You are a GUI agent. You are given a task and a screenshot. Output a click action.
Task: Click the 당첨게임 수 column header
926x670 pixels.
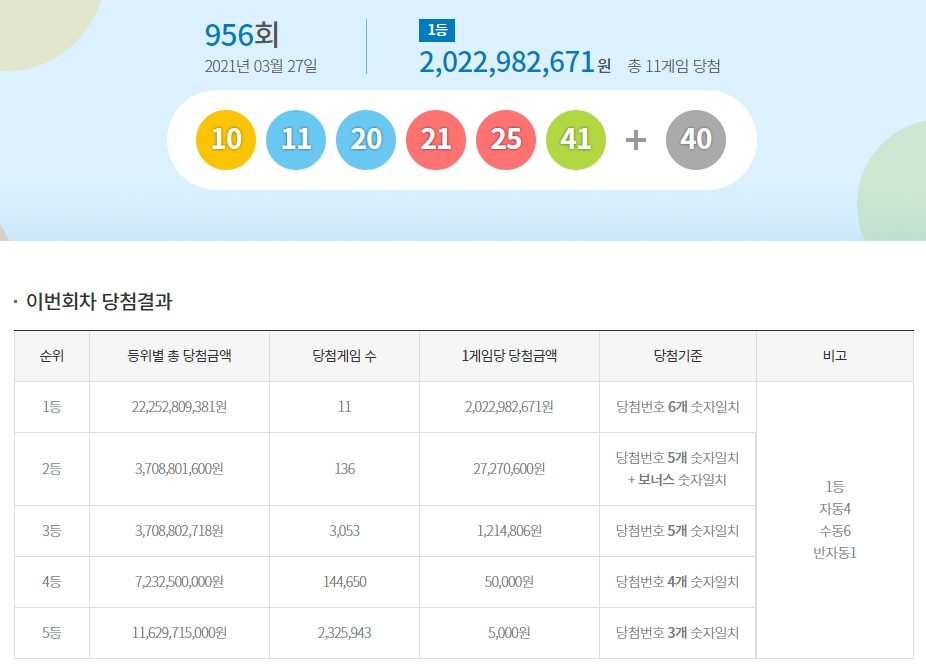pyautogui.click(x=344, y=356)
